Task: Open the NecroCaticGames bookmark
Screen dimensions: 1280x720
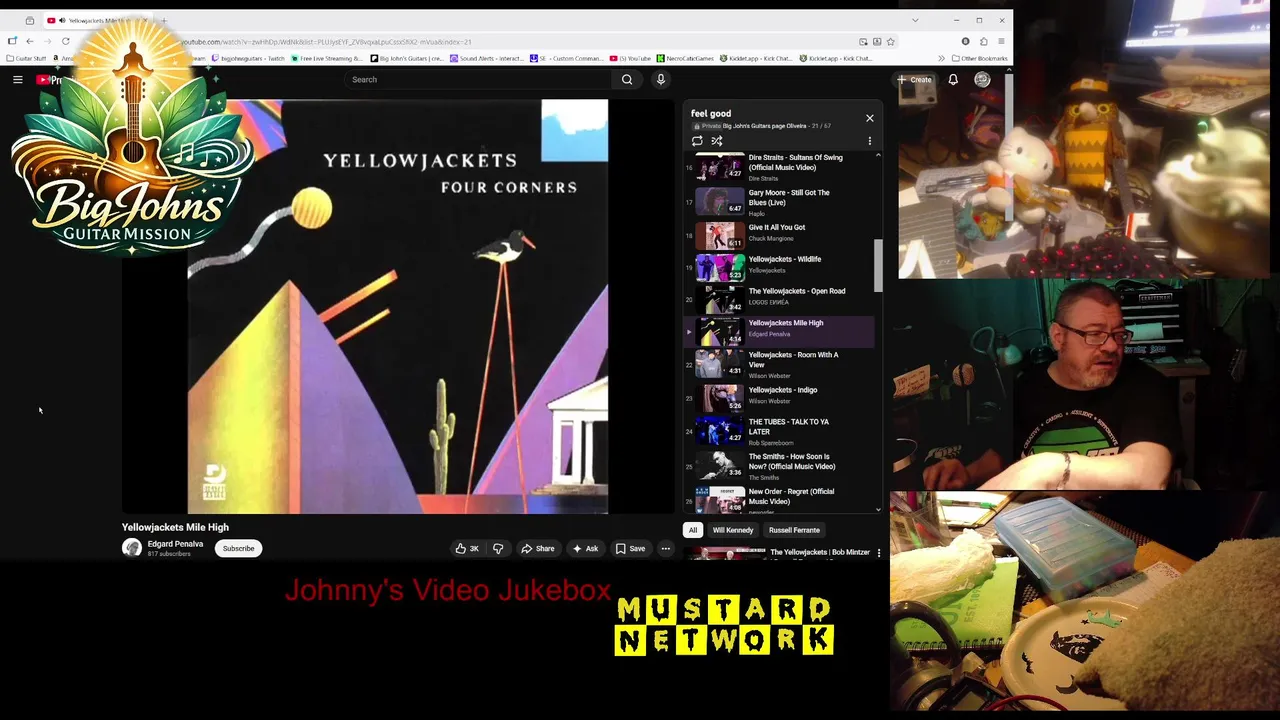Action: (x=686, y=58)
